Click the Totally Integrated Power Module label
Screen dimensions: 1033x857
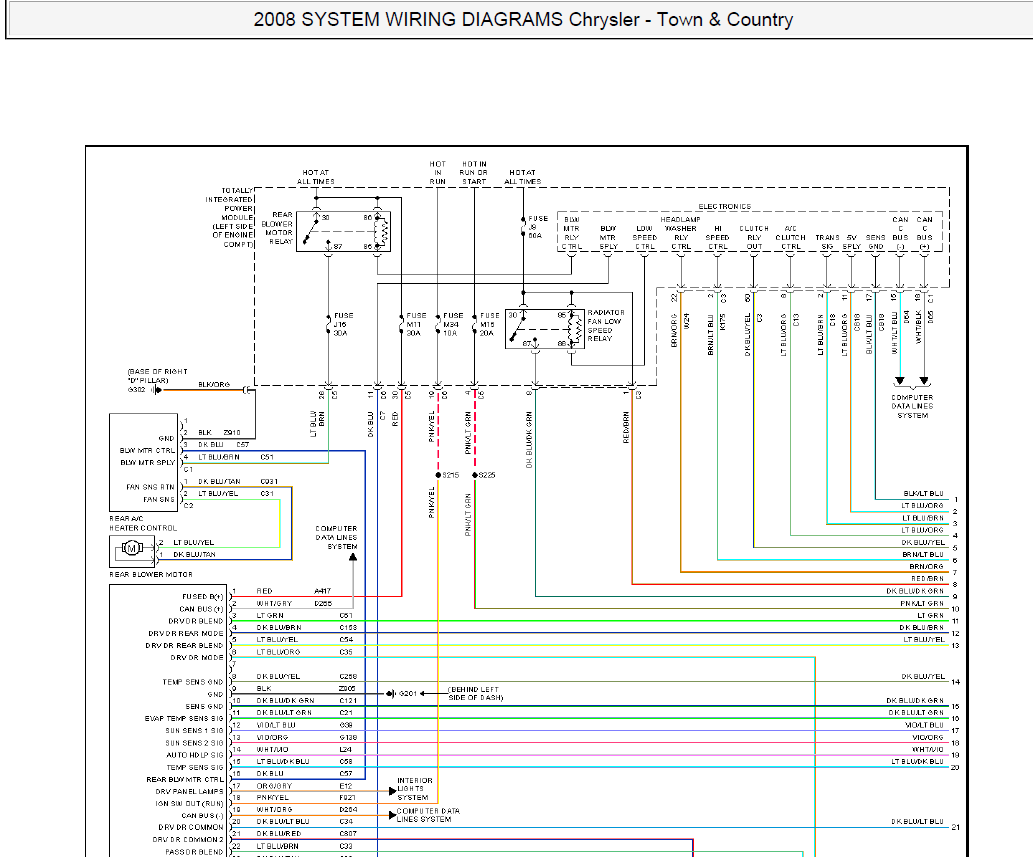coord(229,217)
